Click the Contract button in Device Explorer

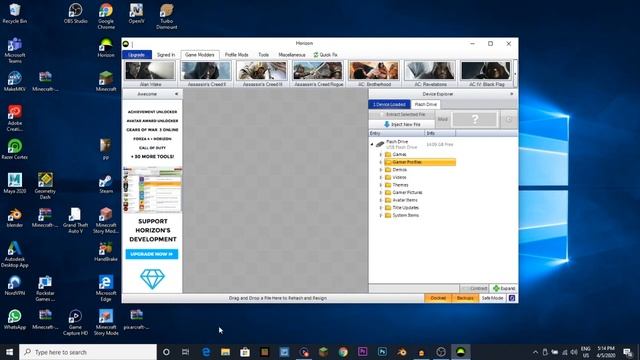(x=474, y=289)
